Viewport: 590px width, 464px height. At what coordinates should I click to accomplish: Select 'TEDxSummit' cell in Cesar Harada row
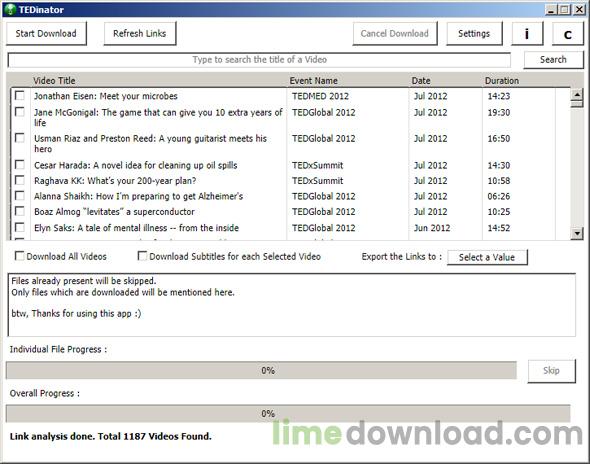pyautogui.click(x=318, y=165)
